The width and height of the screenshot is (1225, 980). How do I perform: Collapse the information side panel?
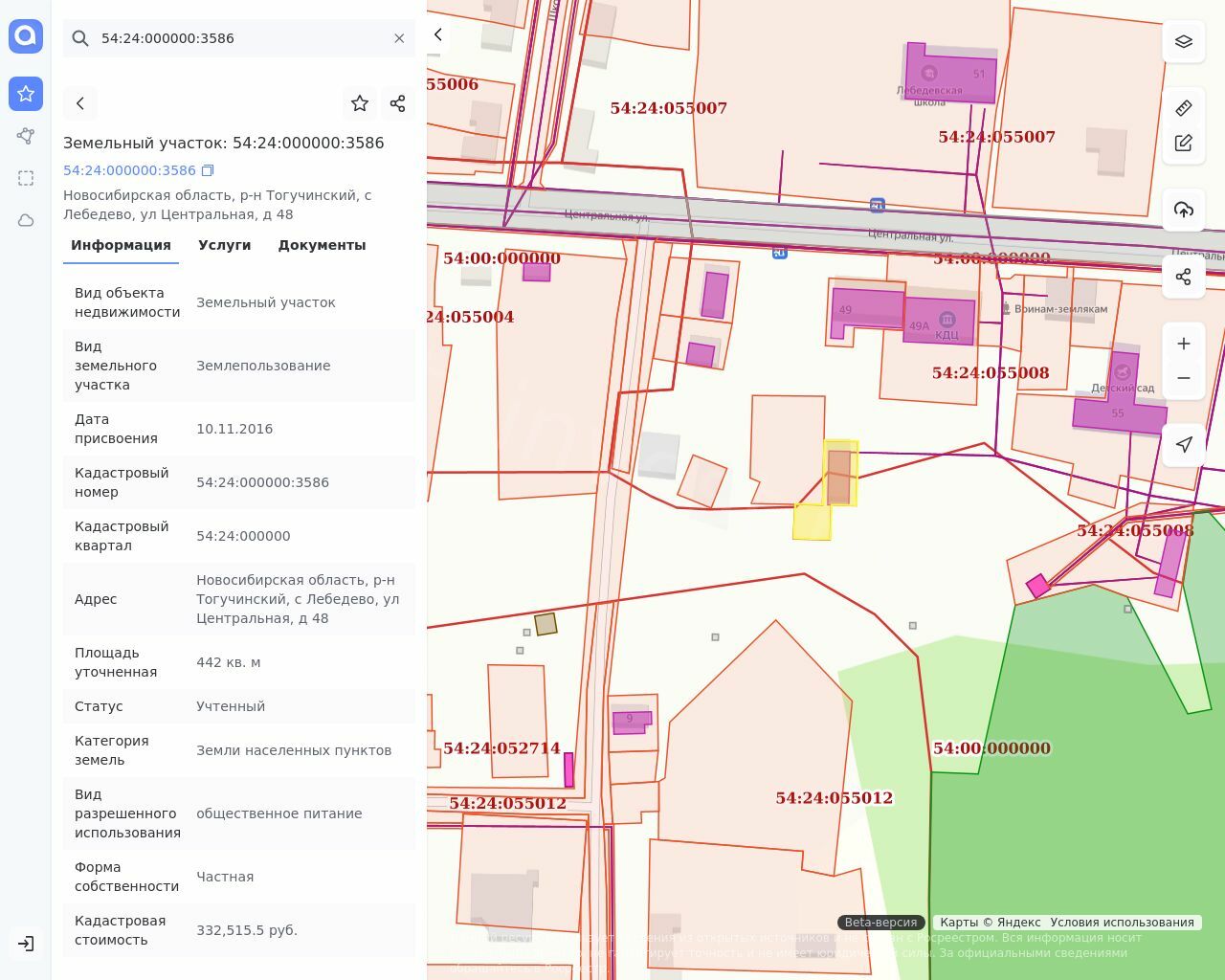[x=438, y=35]
